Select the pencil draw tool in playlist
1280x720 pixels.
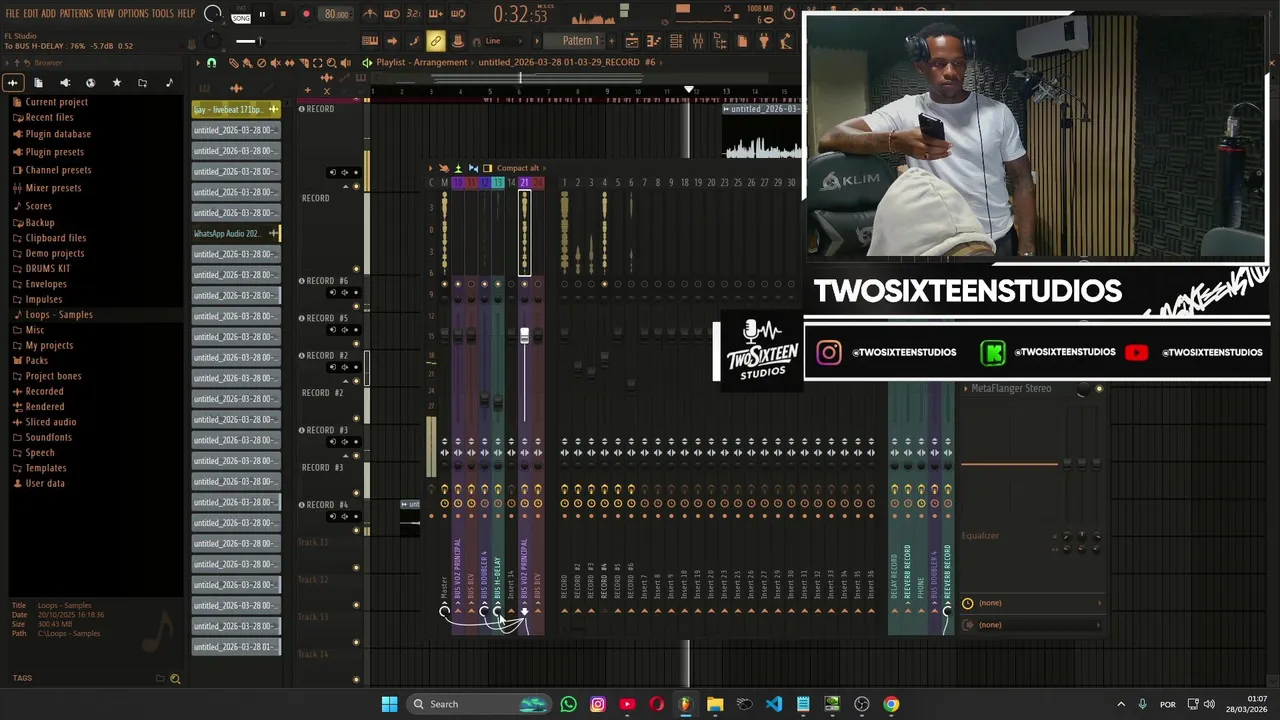pyautogui.click(x=233, y=63)
